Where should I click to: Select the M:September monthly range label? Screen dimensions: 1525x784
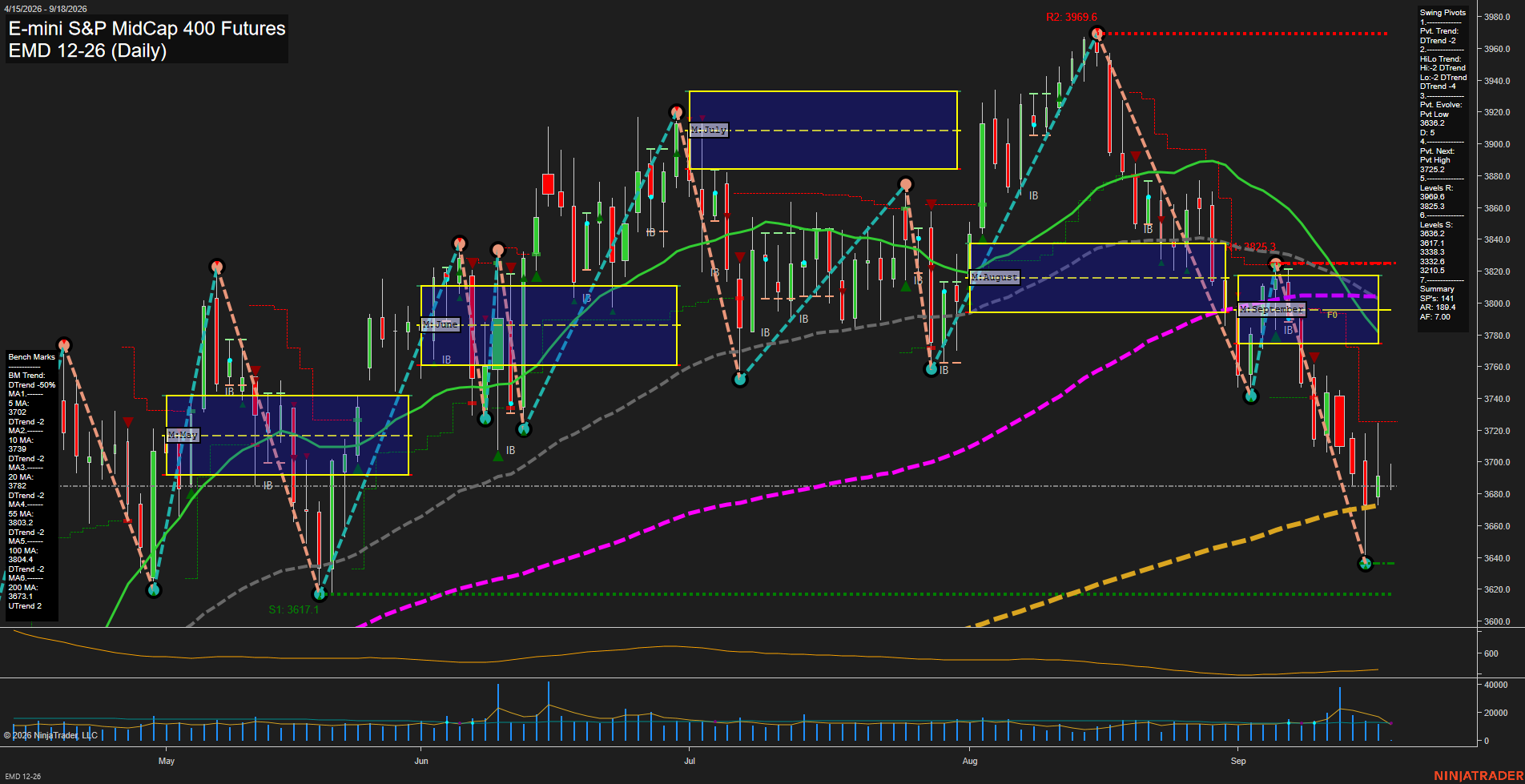(1272, 309)
